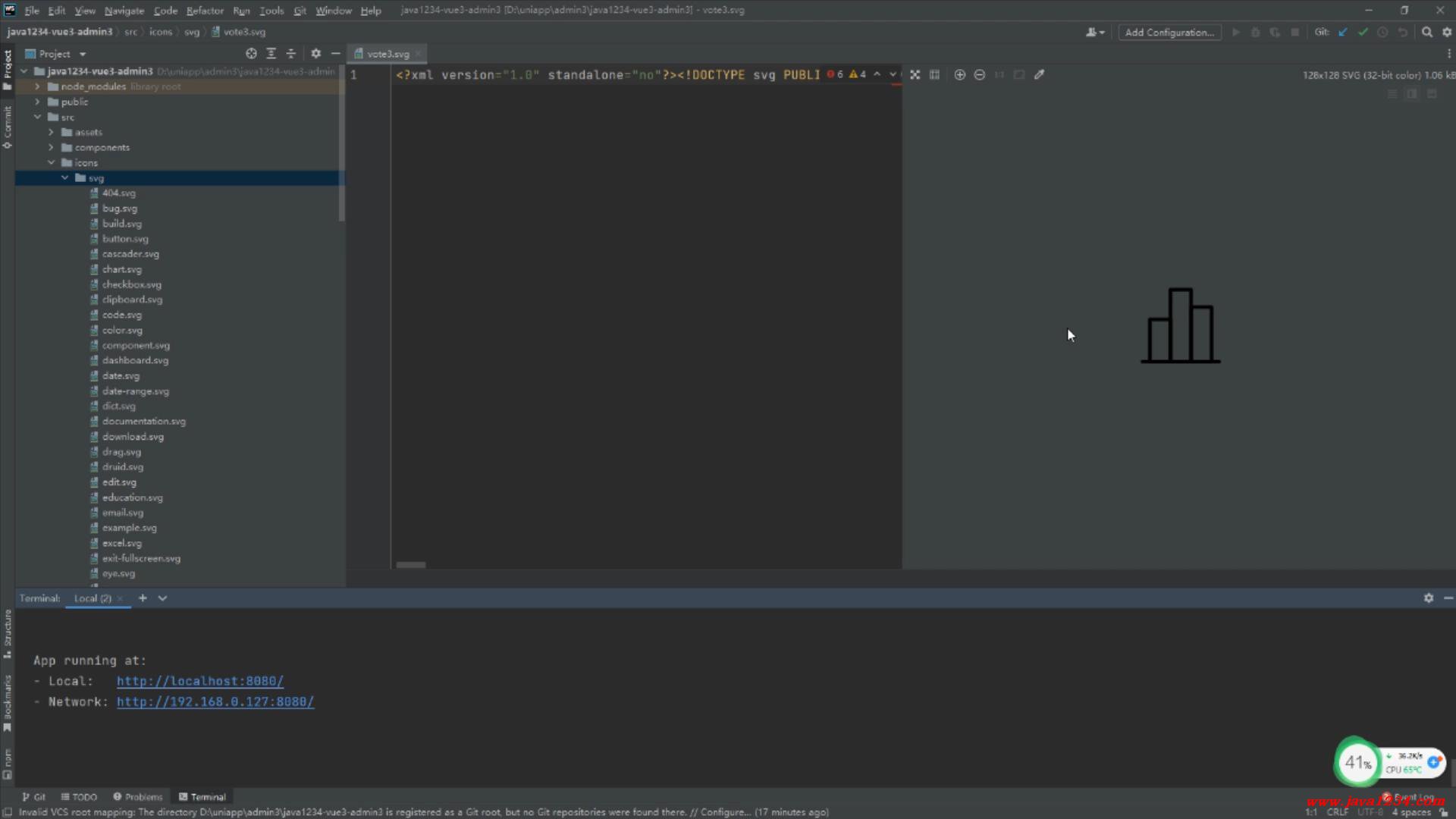The width and height of the screenshot is (1456, 819).
Task: Select Terminal tool window button
Action: (202, 797)
